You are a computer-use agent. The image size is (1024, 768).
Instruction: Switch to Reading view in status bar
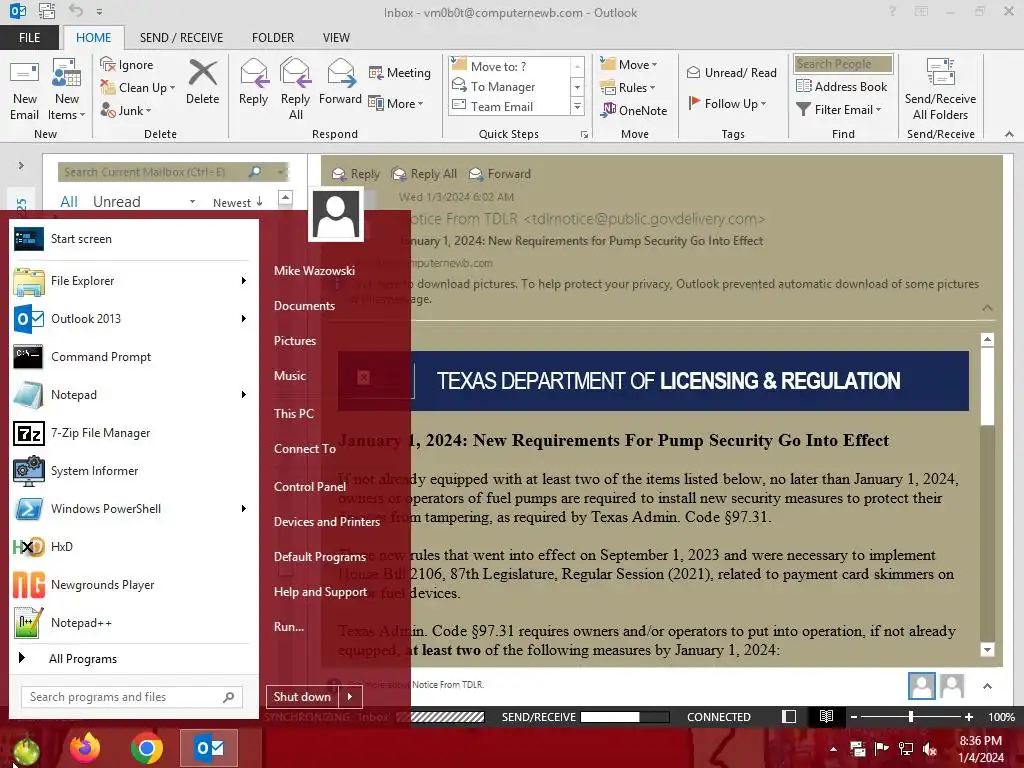click(826, 717)
